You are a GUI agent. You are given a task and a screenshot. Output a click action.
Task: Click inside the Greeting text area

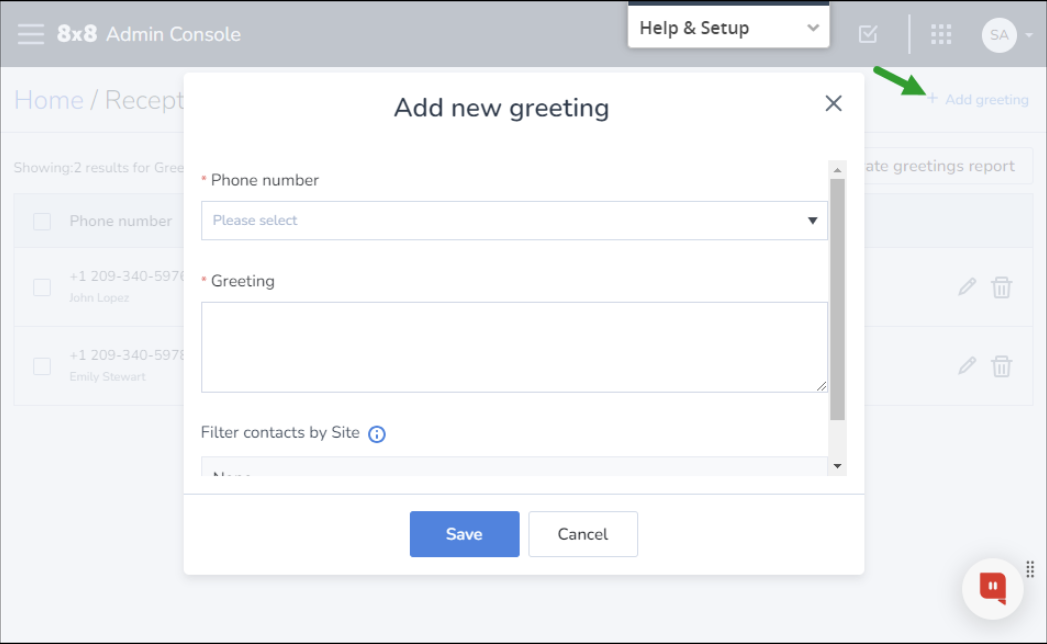pos(514,347)
